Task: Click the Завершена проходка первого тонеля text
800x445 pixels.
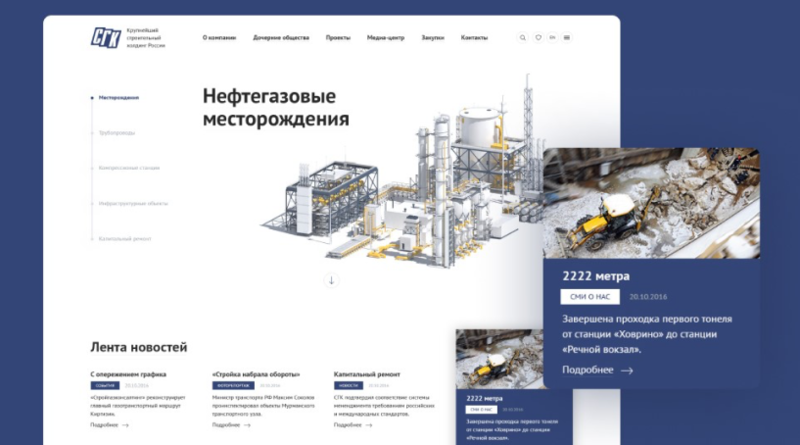Action: 647,334
